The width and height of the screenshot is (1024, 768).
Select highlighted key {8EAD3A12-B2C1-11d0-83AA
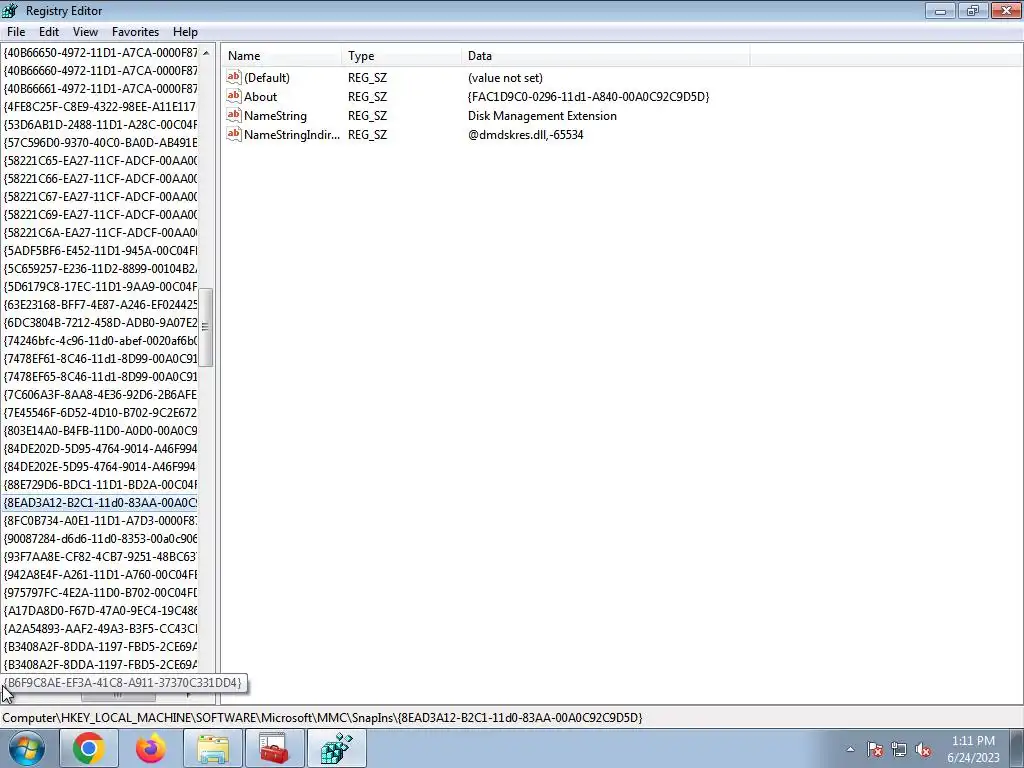pyautogui.click(x=100, y=502)
